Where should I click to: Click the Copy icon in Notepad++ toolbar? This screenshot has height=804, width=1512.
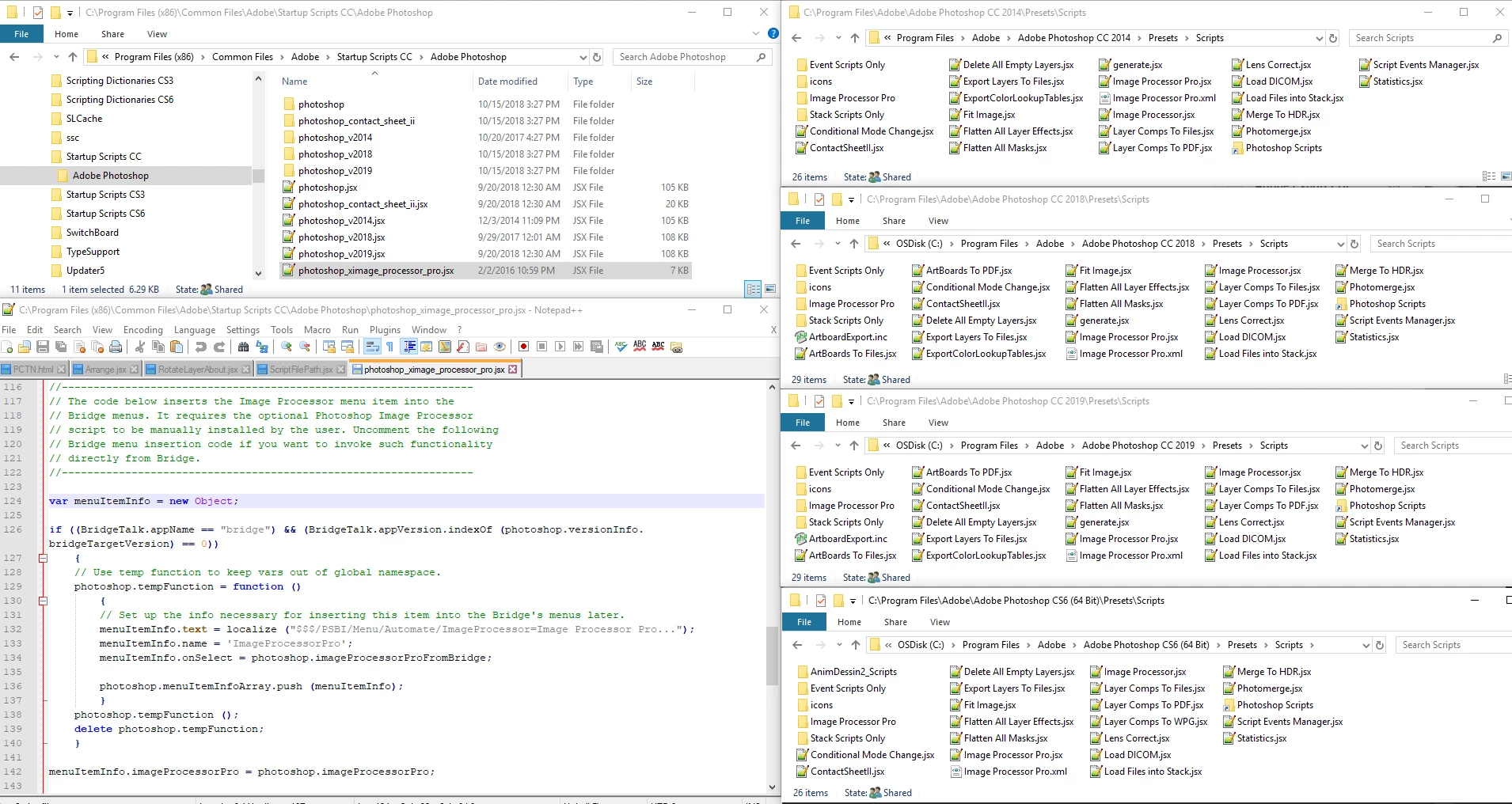tap(158, 347)
